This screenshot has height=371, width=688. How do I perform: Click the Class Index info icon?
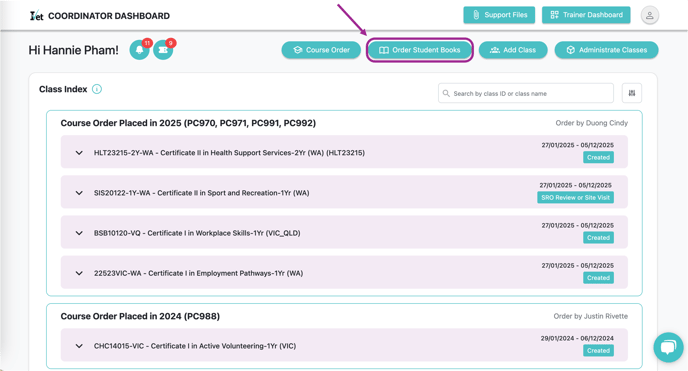[x=97, y=89]
